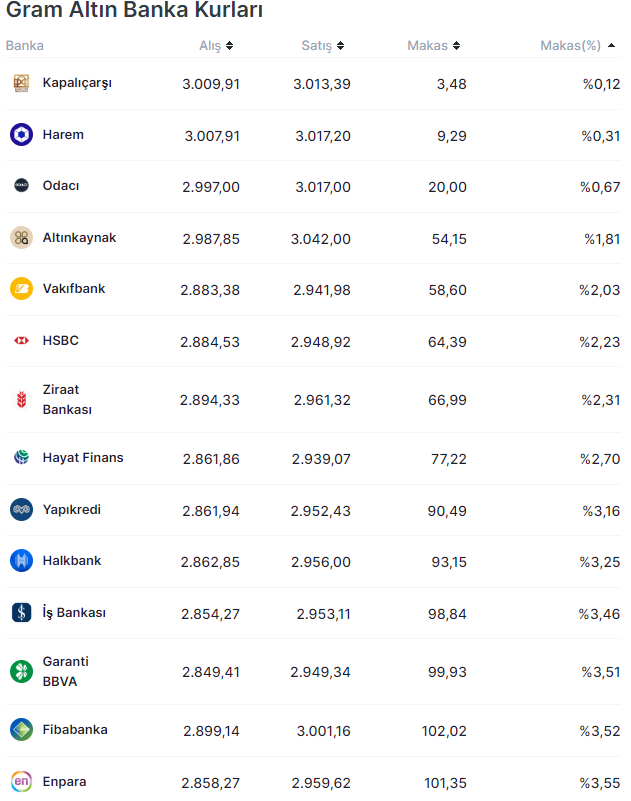Click the Altınkaynak logo icon

(21, 238)
